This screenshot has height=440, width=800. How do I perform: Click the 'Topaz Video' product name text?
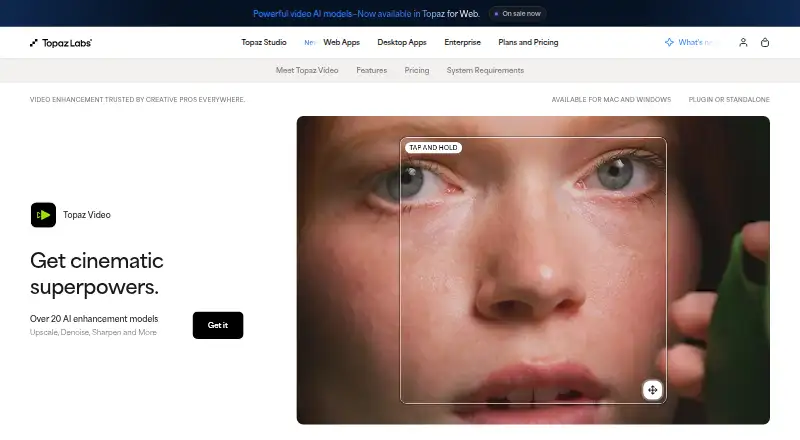pyautogui.click(x=87, y=215)
